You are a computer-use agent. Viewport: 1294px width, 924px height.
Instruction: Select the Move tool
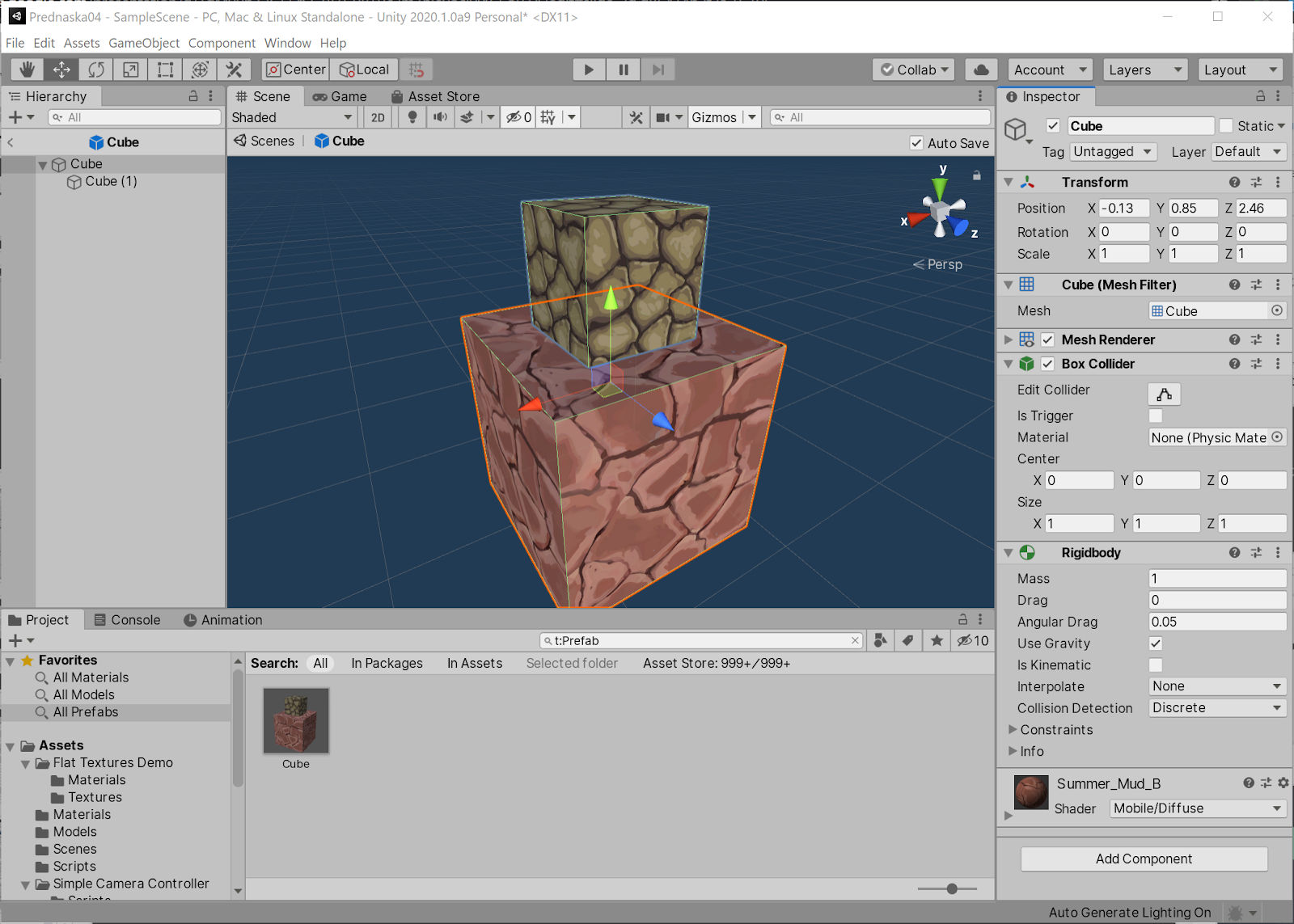61,70
